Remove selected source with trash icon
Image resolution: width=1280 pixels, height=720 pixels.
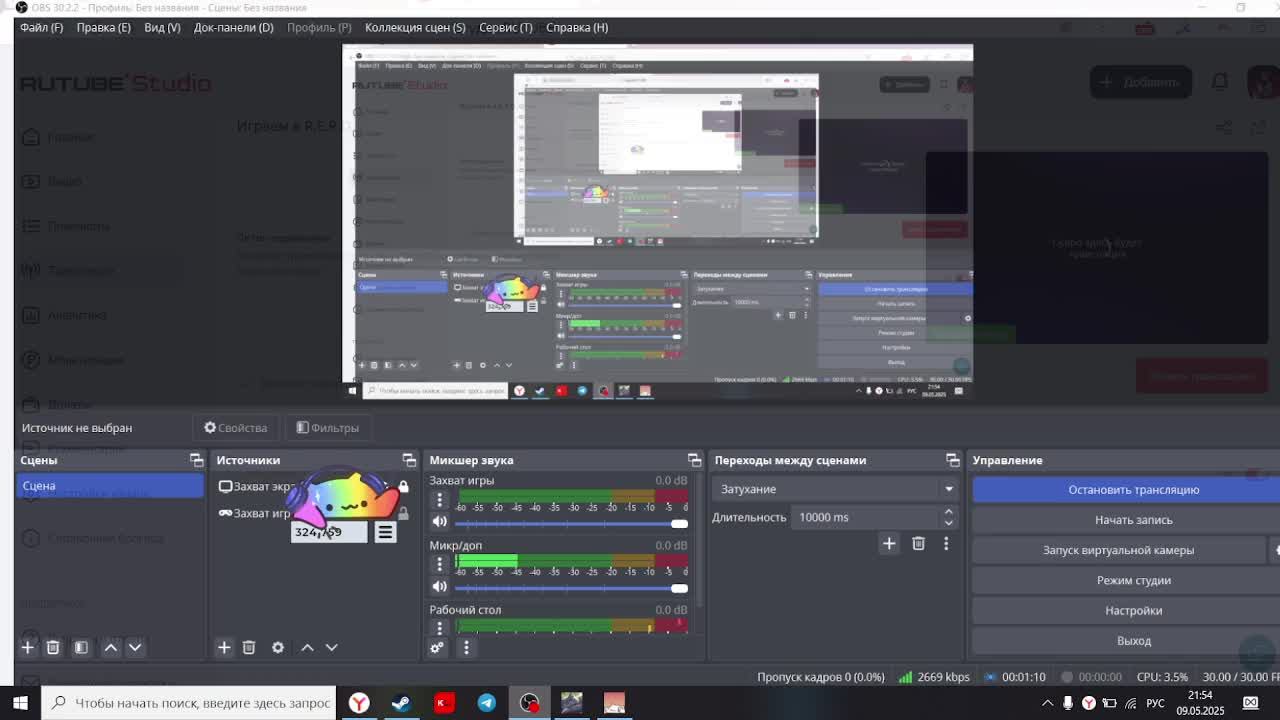point(249,647)
